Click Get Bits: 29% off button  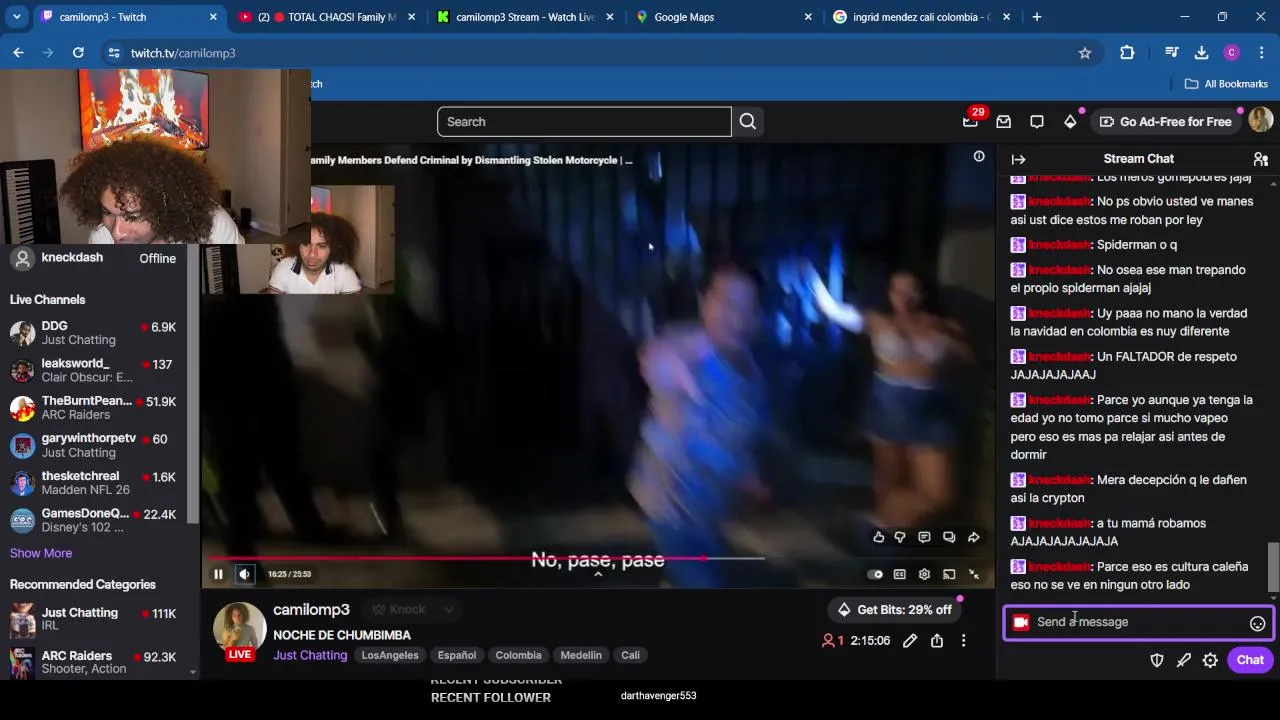pyautogui.click(x=895, y=610)
